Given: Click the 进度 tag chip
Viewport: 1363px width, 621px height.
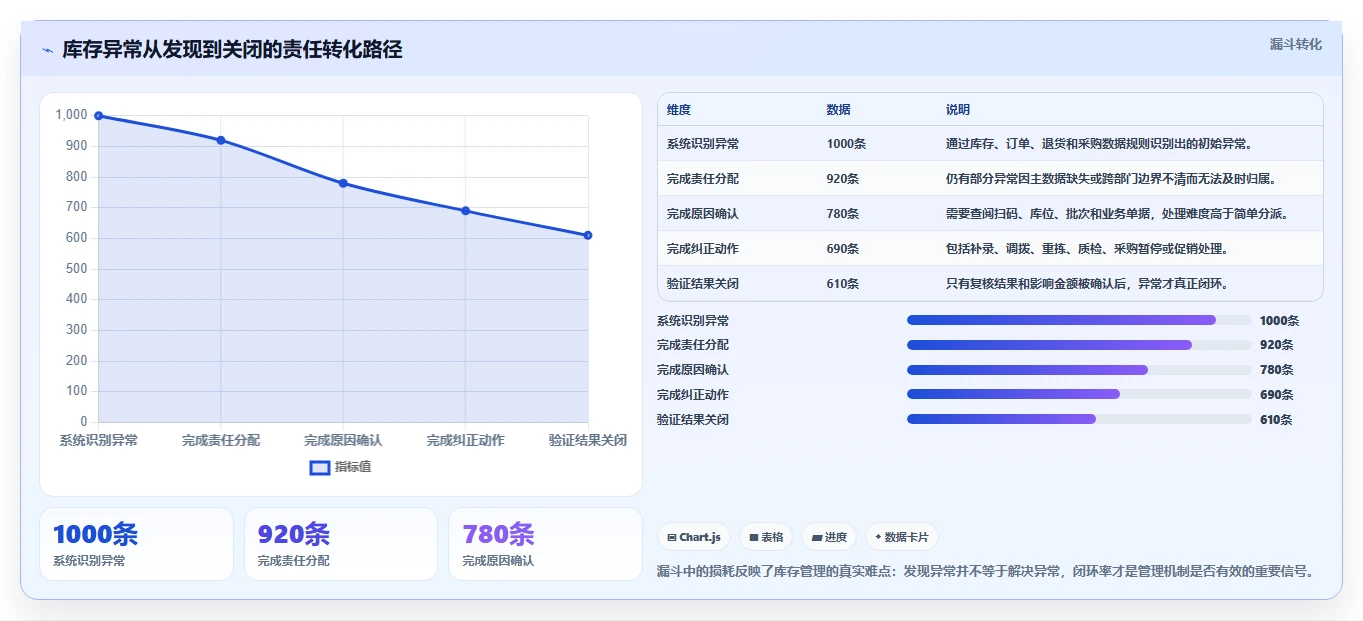Looking at the screenshot, I should pos(829,537).
